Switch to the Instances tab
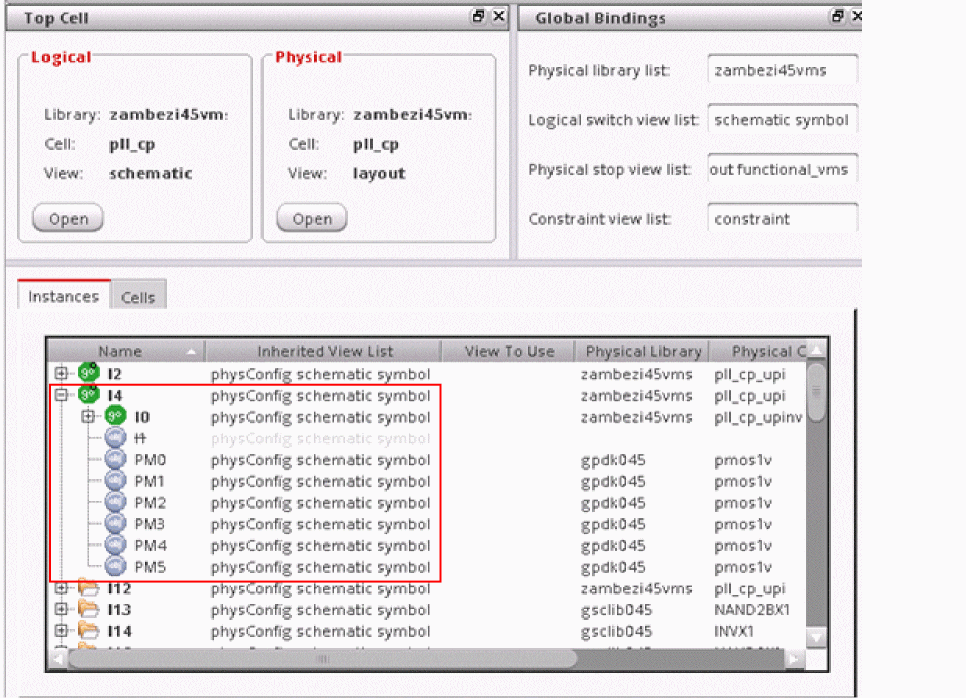Image resolution: width=966 pixels, height=698 pixels. pos(64,296)
